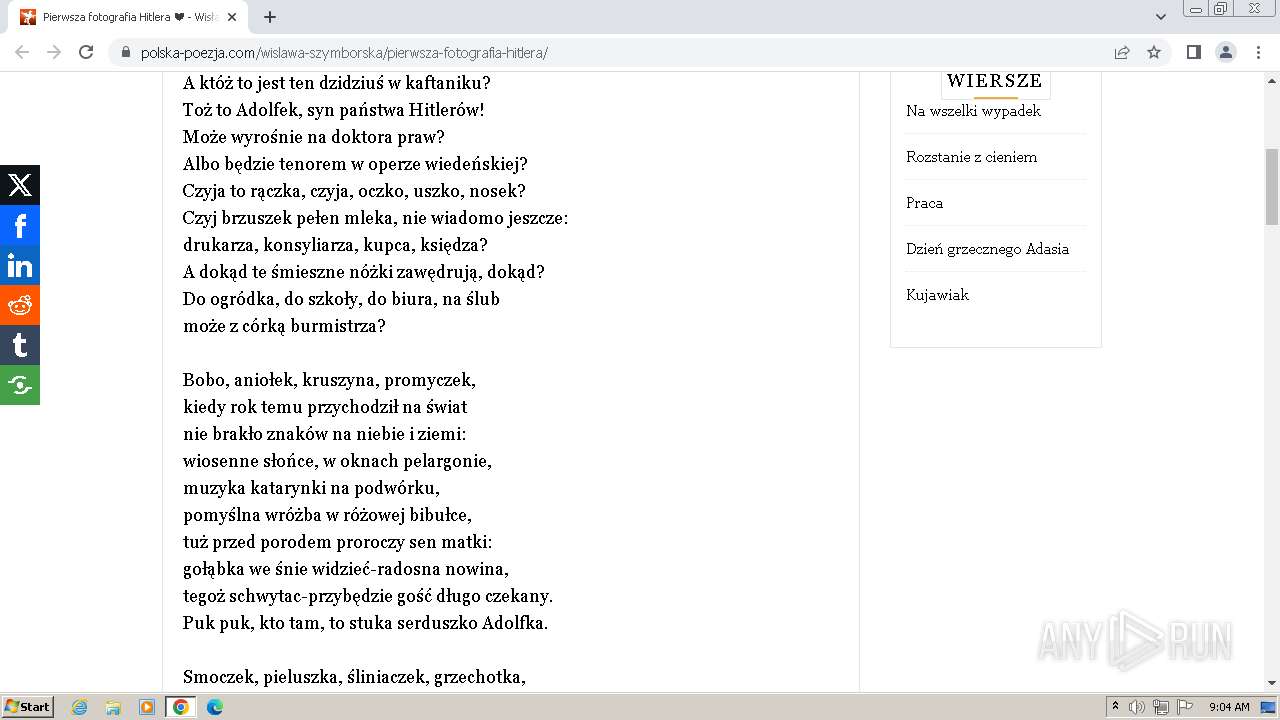Viewport: 1280px width, 720px height.
Task: Click scrollbar down arrow
Action: coord(1272,683)
